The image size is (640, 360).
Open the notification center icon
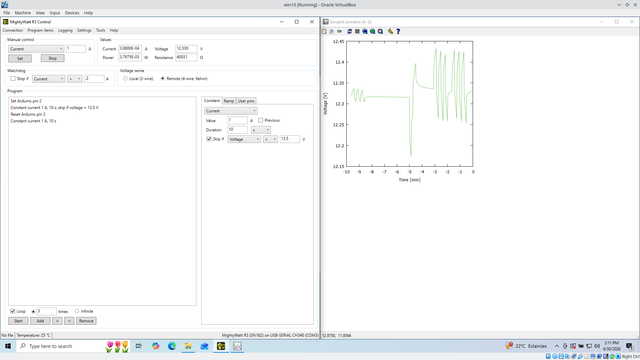[x=629, y=346]
